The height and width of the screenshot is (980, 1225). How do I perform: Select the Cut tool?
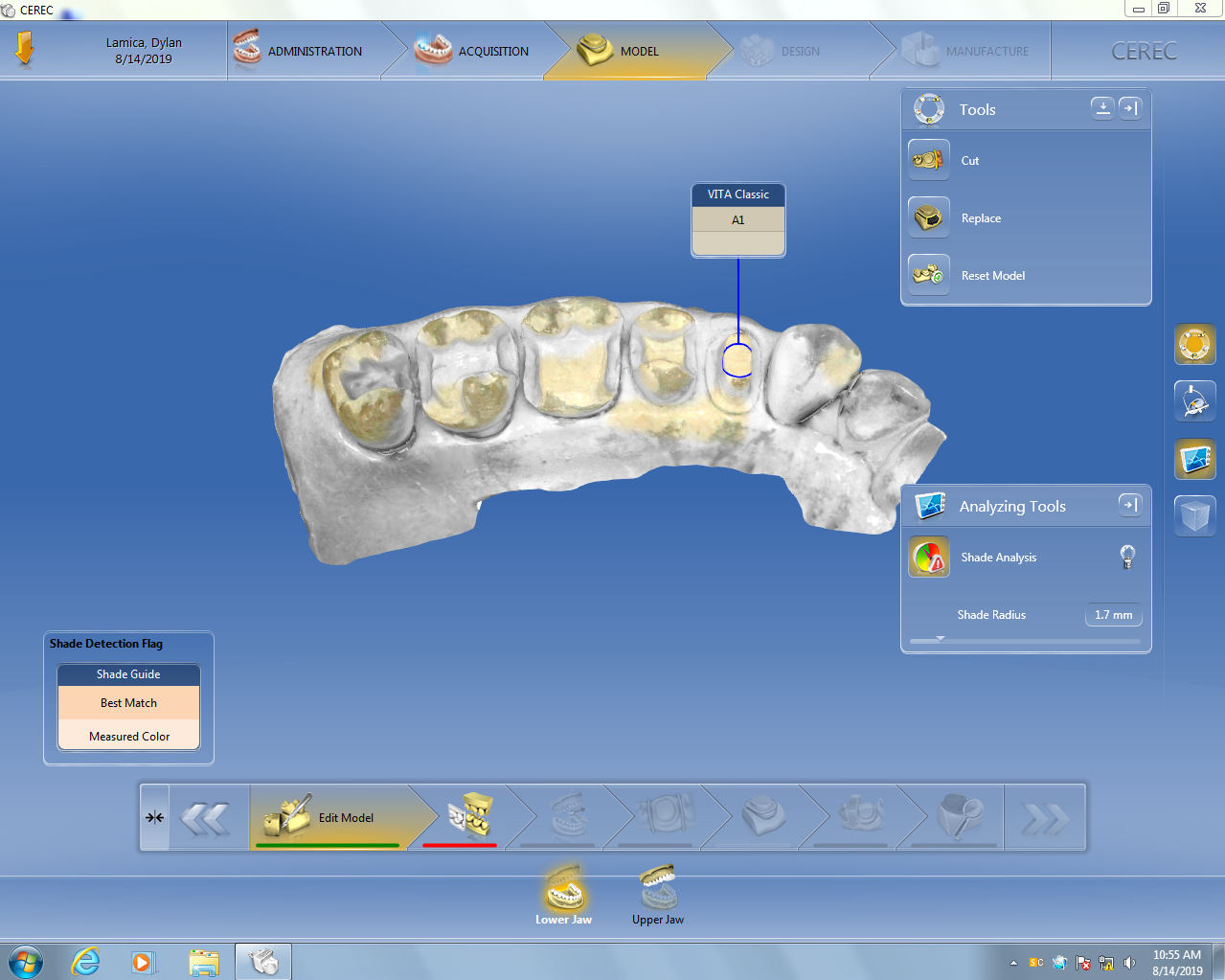click(928, 160)
